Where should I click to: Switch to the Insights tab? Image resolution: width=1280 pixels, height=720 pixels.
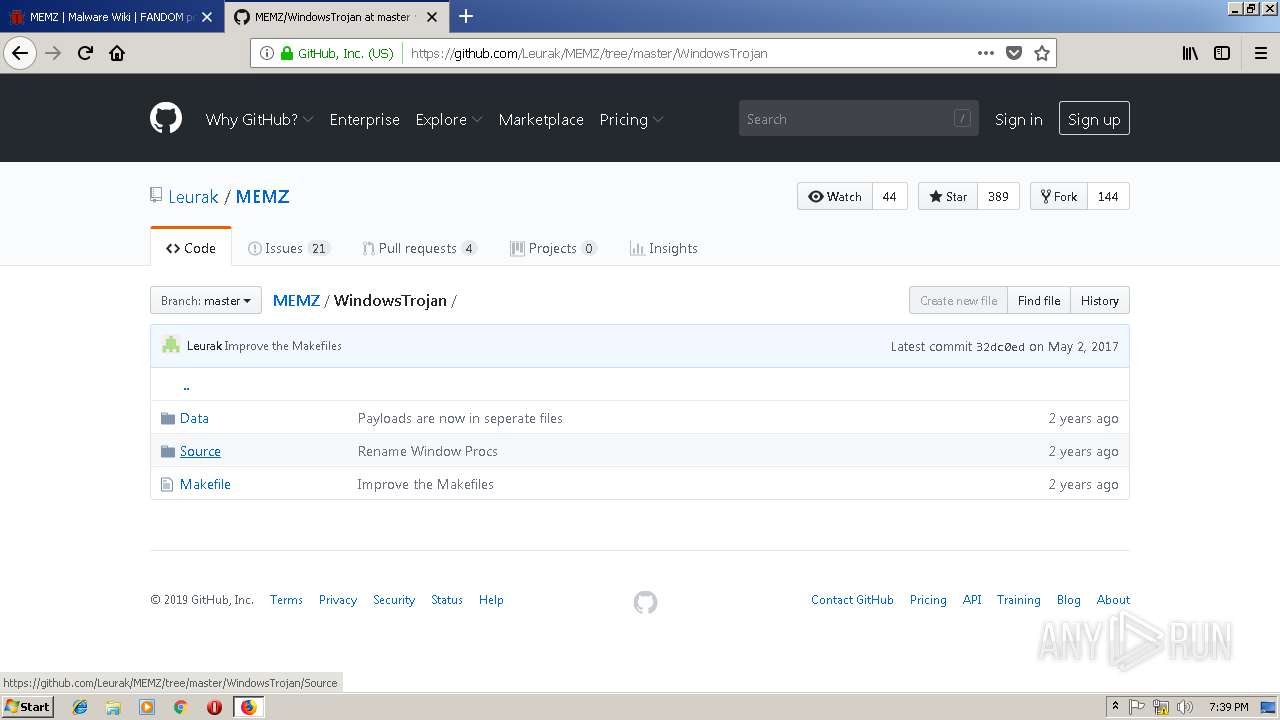663,248
